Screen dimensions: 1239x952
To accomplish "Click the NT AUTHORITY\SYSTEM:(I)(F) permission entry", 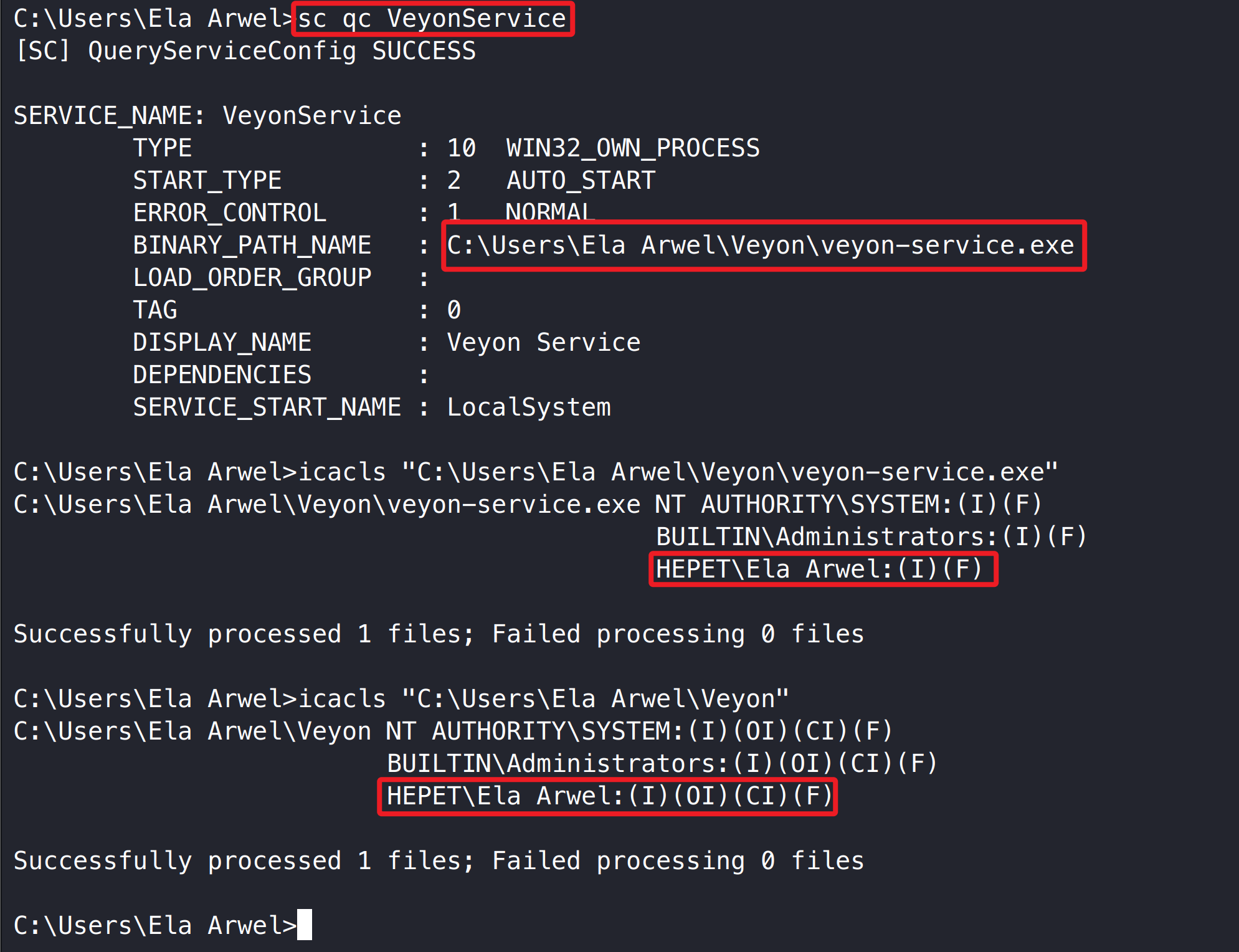I will pos(848,505).
